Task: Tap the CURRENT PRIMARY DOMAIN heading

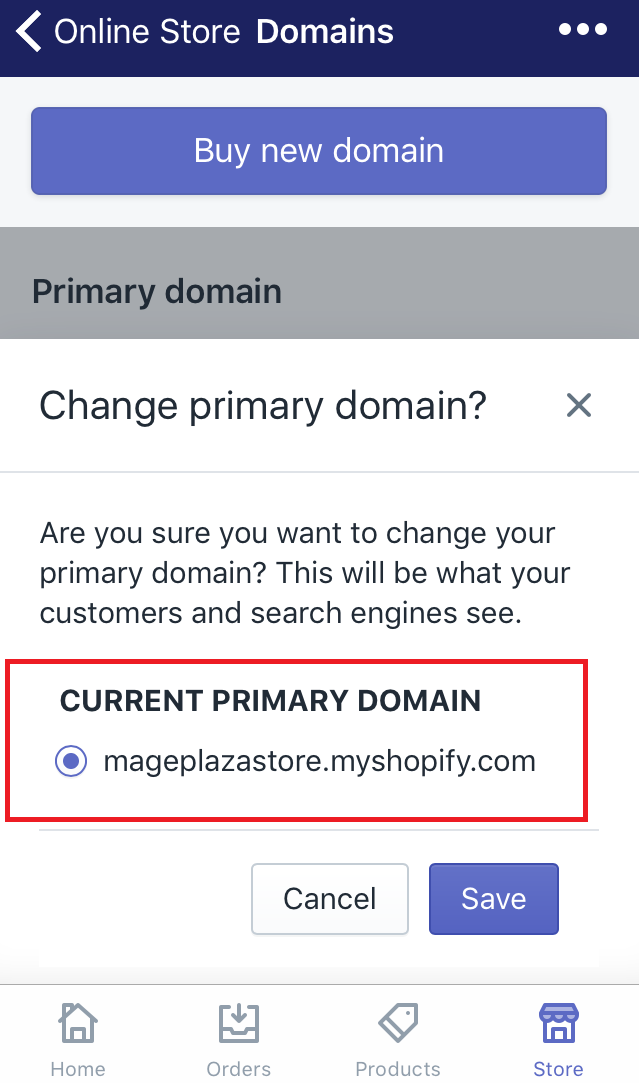Action: click(270, 701)
